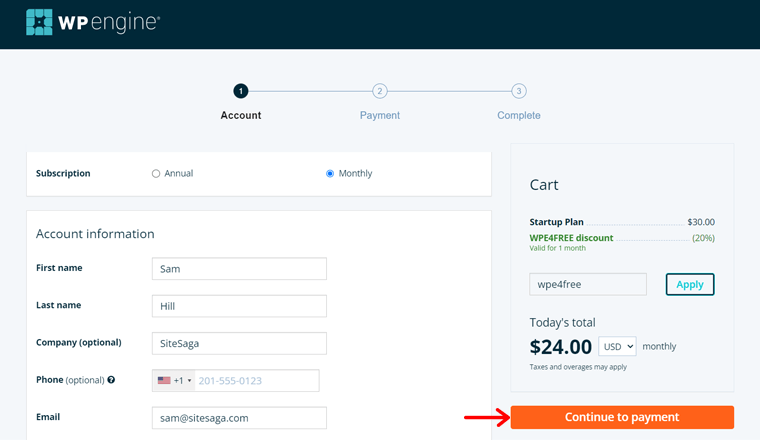Click the Today's total label
This screenshot has height=440, width=760.
[x=562, y=323]
